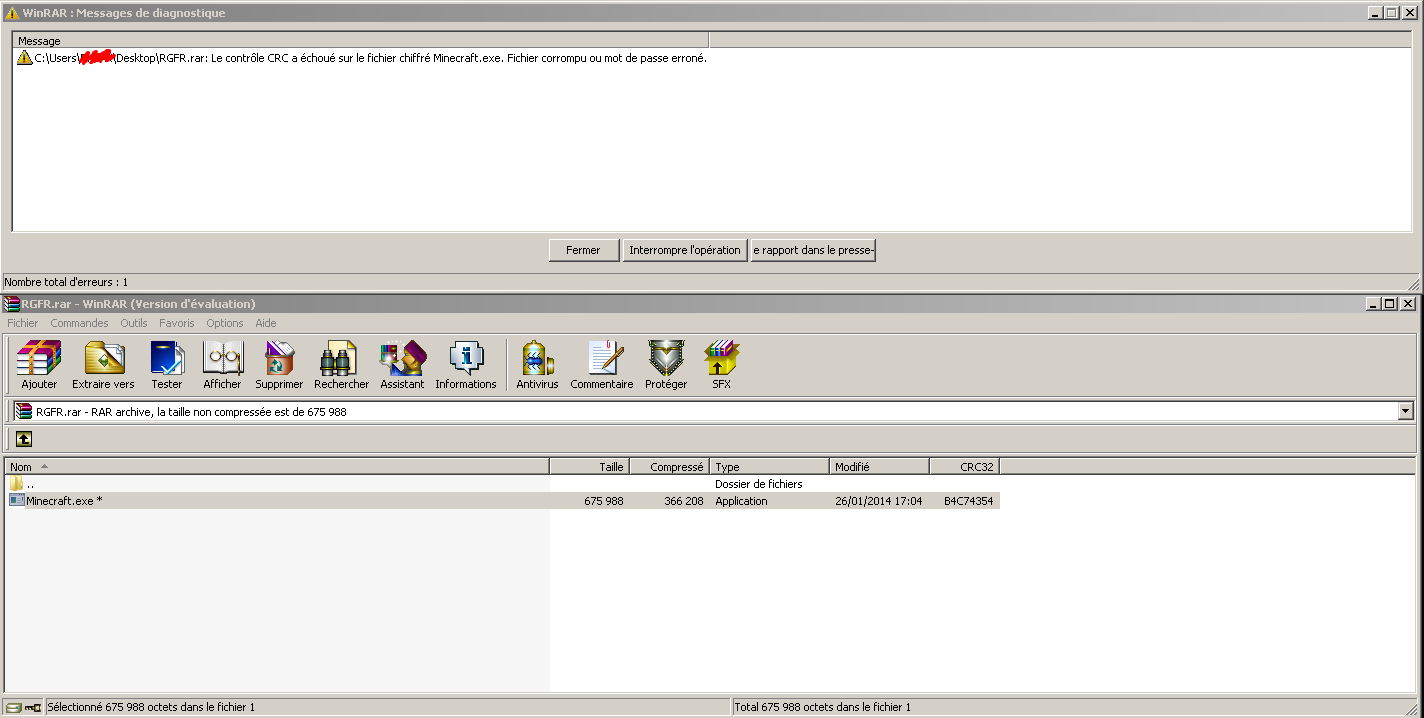Click 'Sélectionné 675 988 octets' status text
Viewport: 1424px width, 718px height.
[151, 707]
